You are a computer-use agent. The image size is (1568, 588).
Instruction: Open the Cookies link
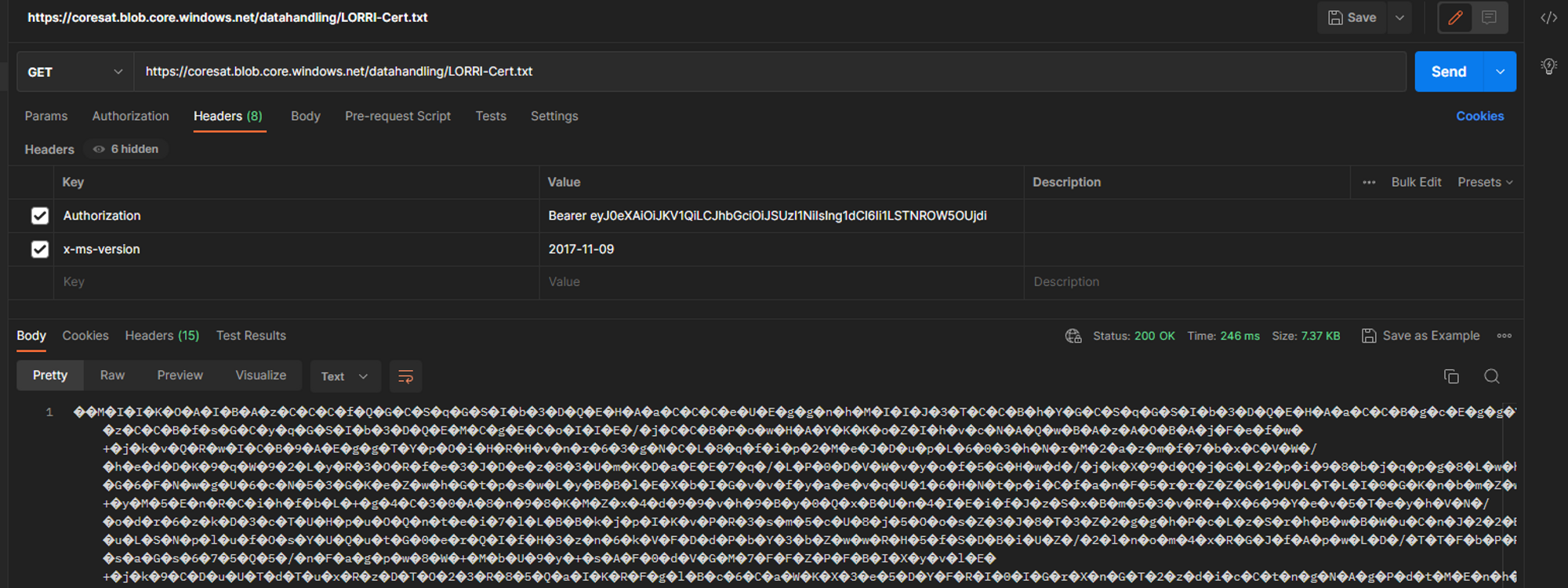[1479, 116]
